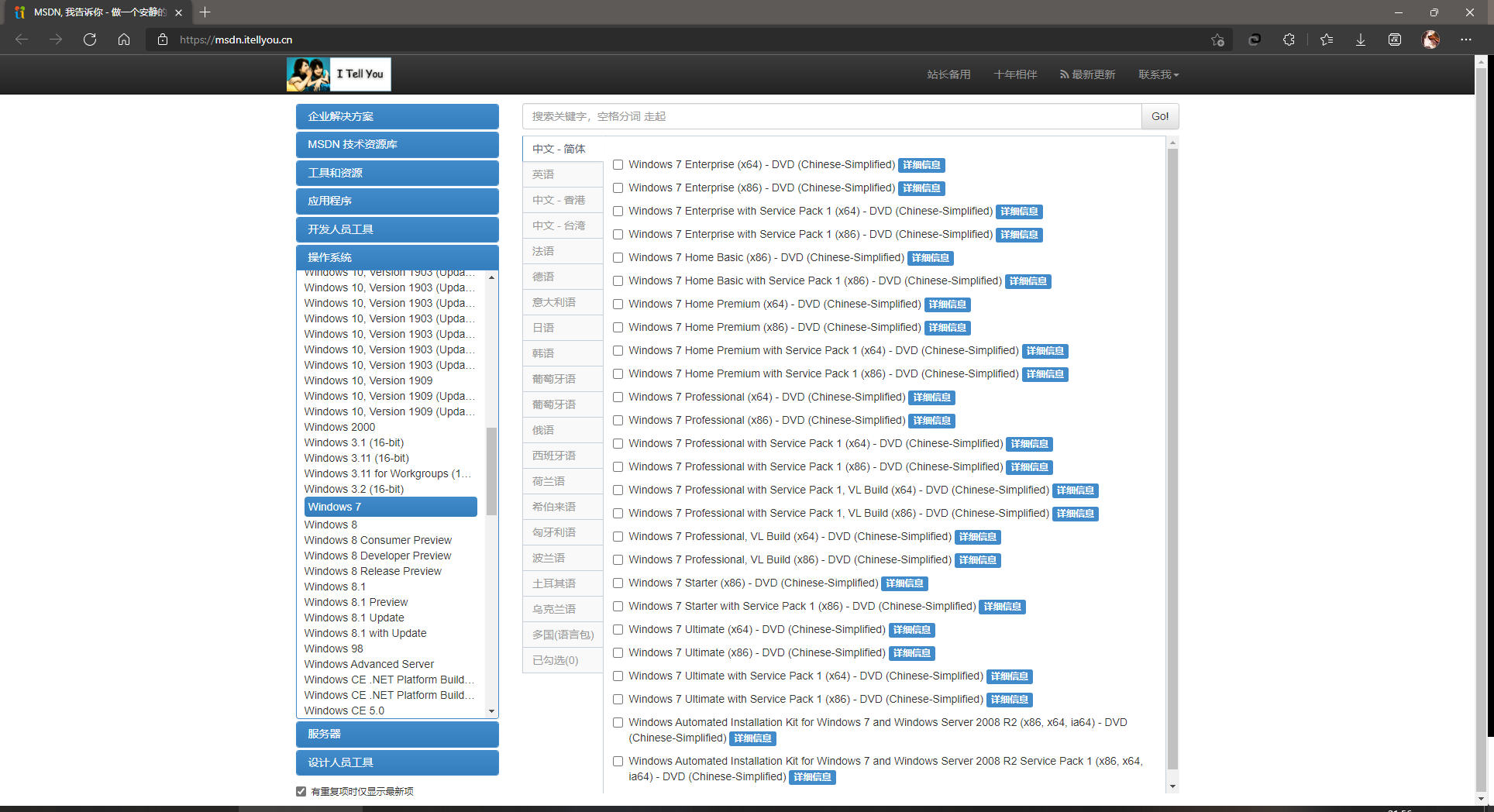
Task: Check Windows 7 Ultimate (x64) DVD checkbox
Action: pos(618,629)
